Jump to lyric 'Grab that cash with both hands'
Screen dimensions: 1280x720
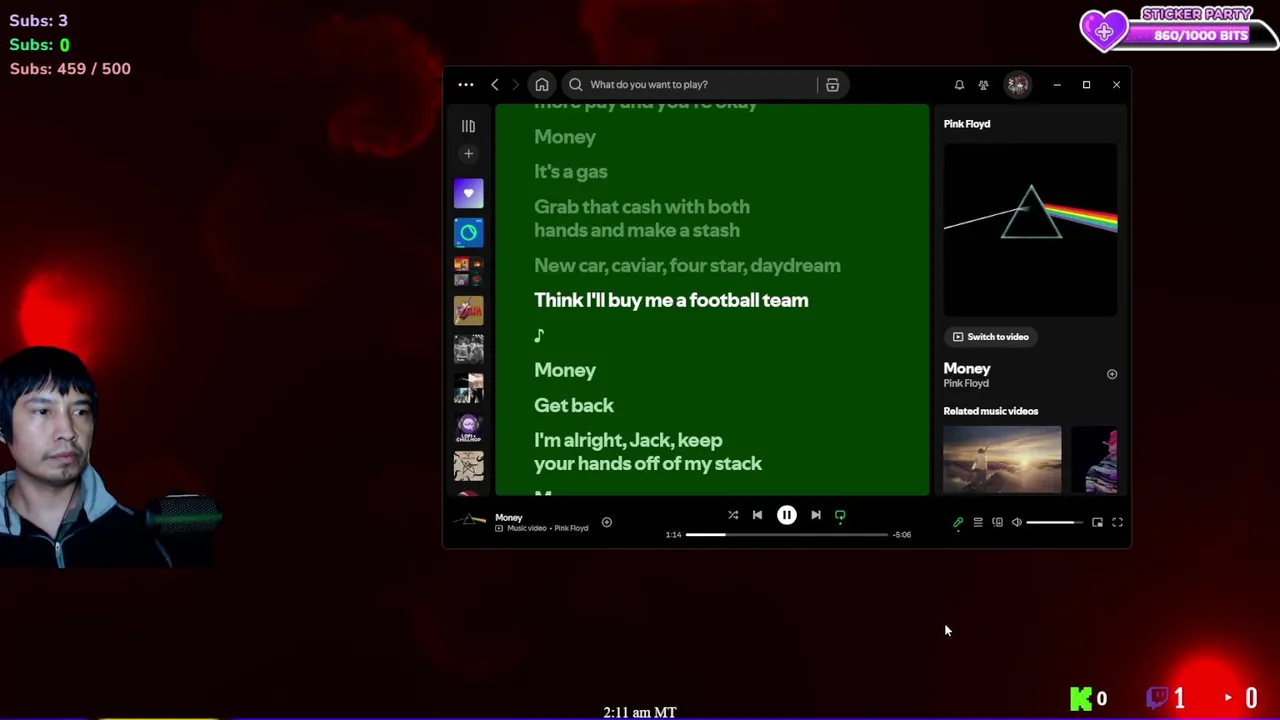641,218
